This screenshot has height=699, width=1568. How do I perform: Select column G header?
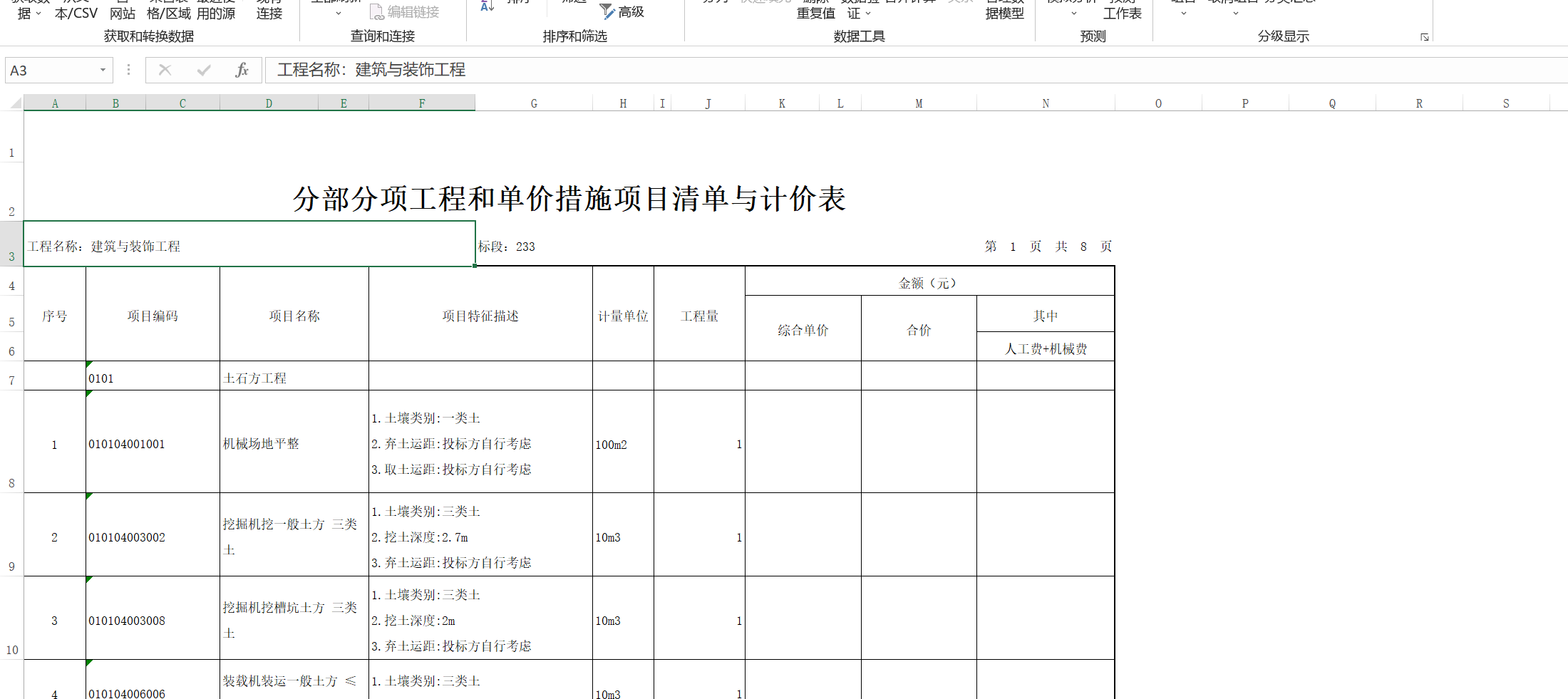pos(534,103)
